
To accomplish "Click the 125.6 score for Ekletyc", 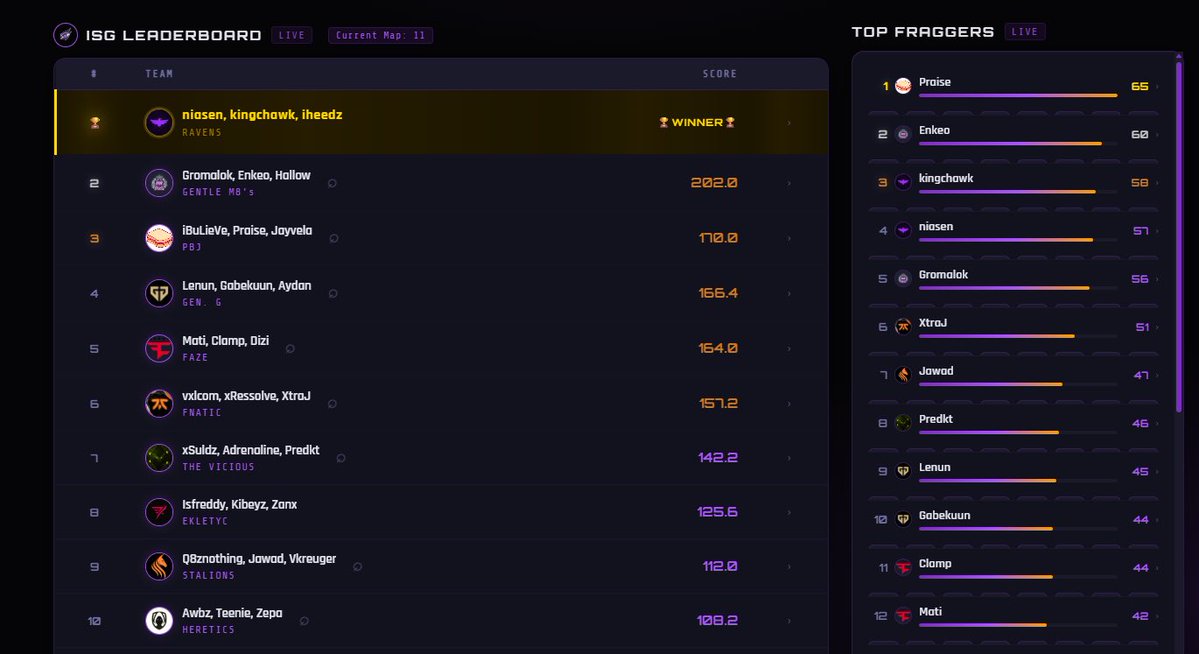I will [x=717, y=512].
